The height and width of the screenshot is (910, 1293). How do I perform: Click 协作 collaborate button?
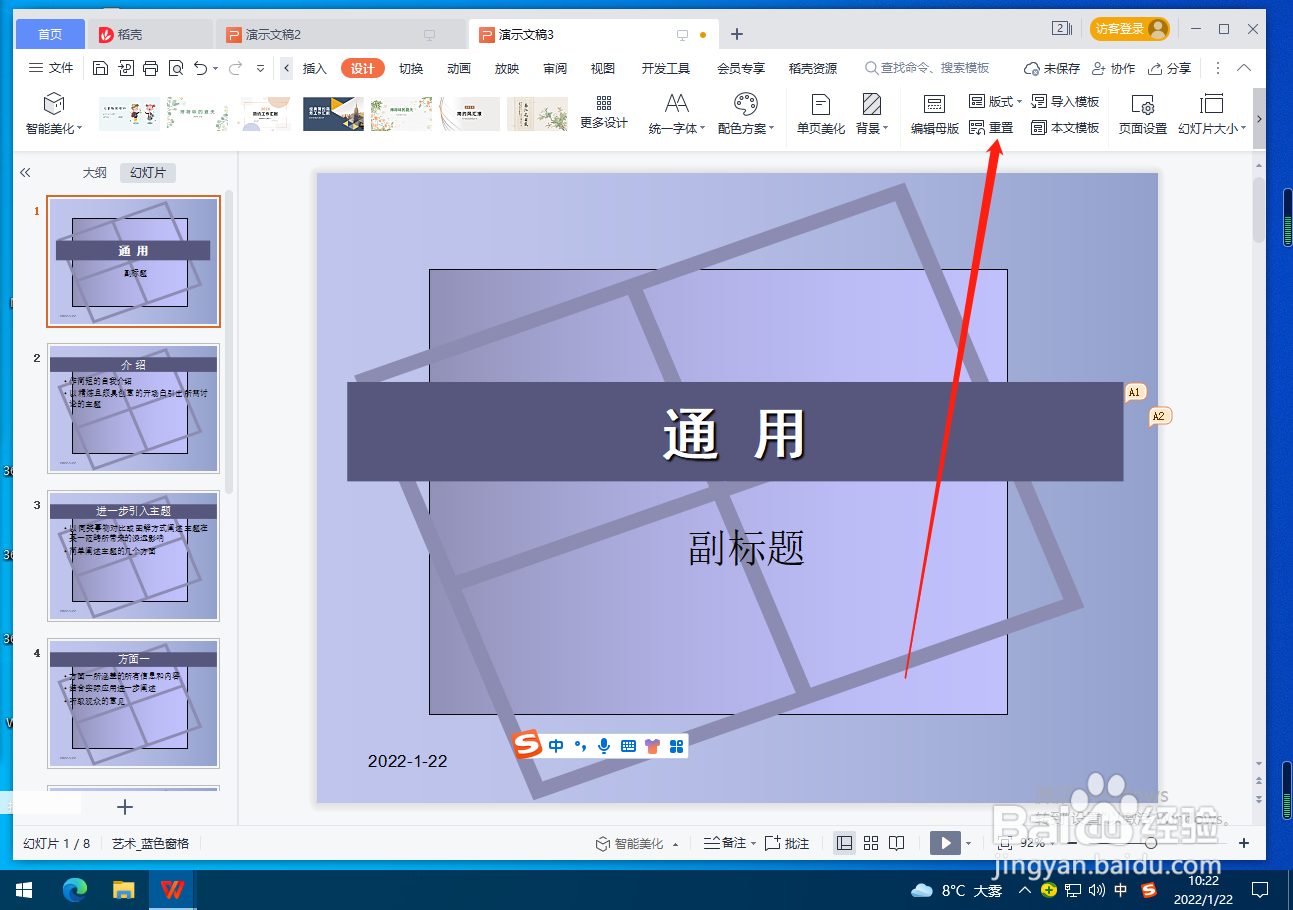[1114, 68]
